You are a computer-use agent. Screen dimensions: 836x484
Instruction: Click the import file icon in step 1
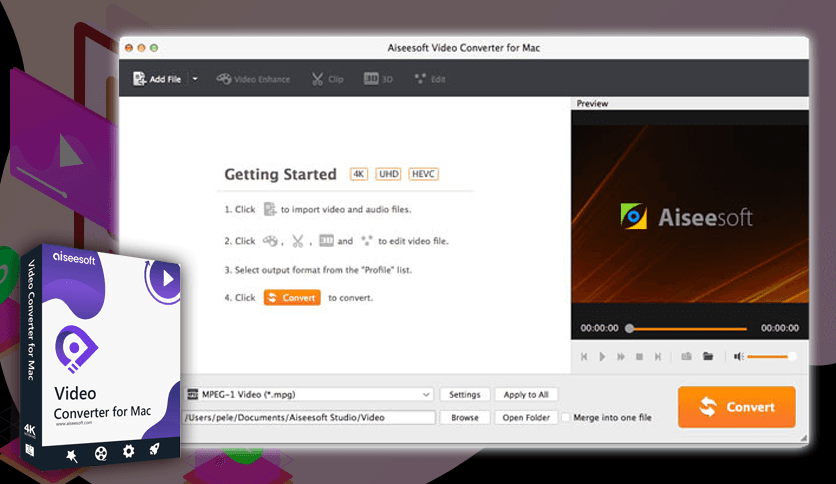click(270, 209)
